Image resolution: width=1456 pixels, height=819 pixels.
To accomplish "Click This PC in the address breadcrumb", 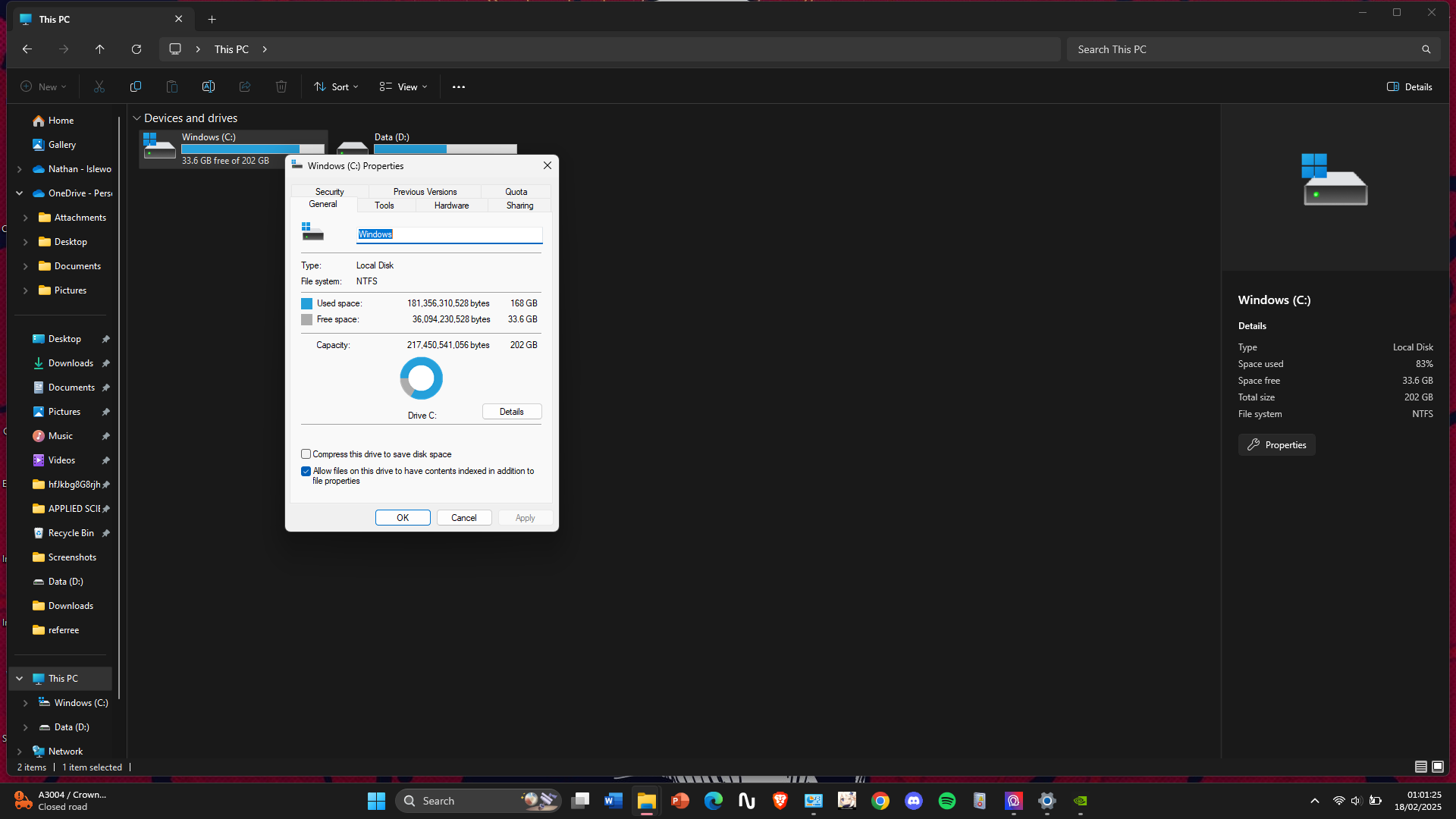I will pos(231,49).
